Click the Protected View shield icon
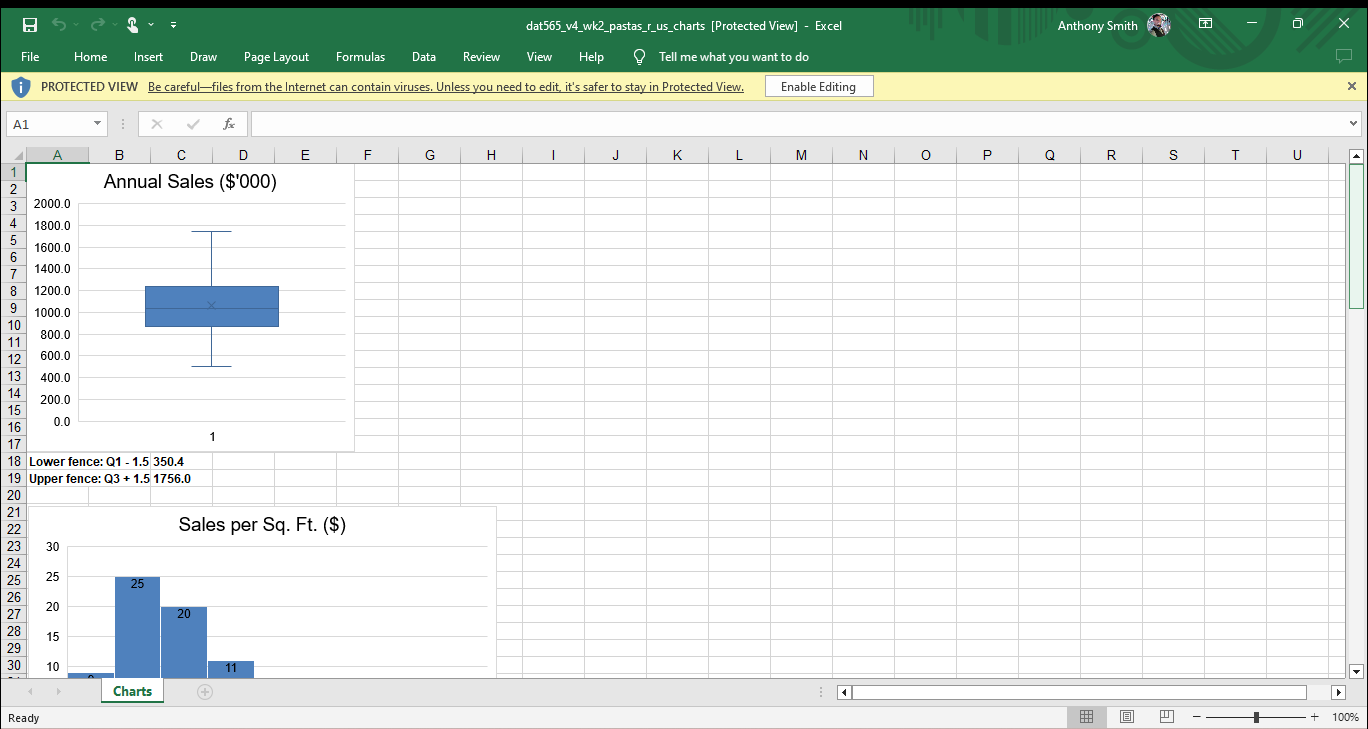This screenshot has height=729, width=1368. pos(21,87)
